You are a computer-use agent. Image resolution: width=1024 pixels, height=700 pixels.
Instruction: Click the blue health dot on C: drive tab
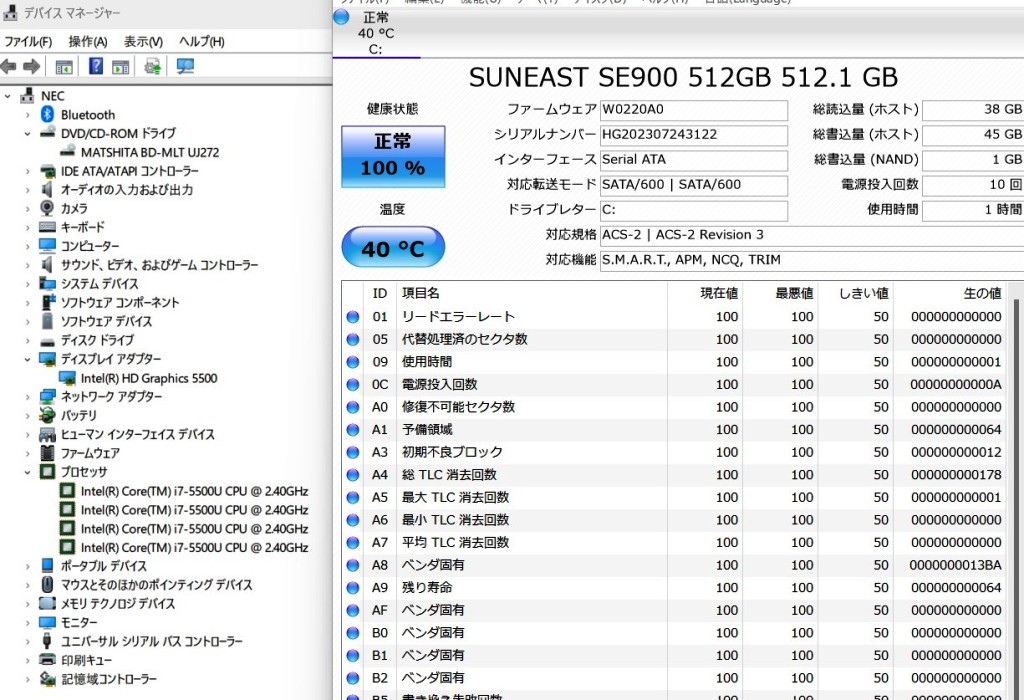point(341,17)
